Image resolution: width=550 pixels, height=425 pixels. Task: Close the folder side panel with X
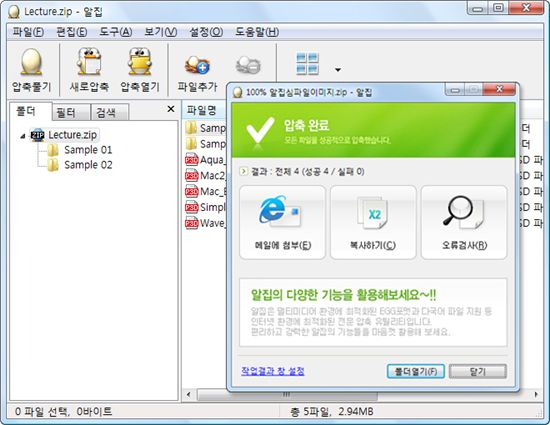(171, 109)
